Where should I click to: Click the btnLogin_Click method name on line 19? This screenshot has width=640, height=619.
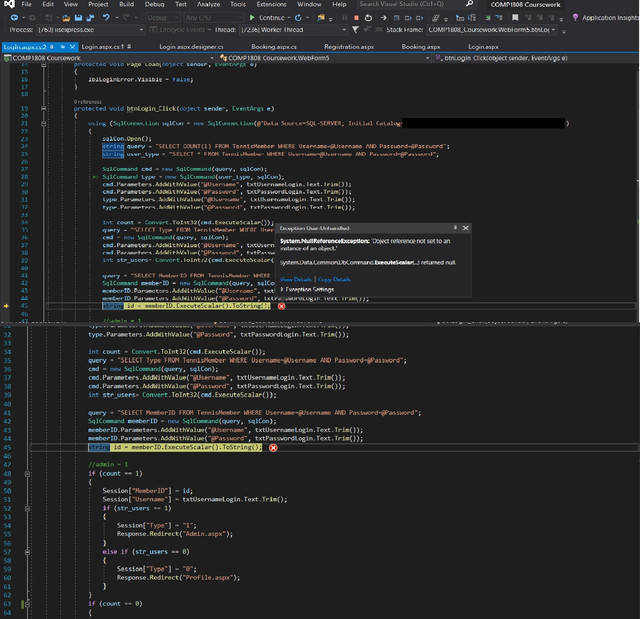click(x=151, y=109)
